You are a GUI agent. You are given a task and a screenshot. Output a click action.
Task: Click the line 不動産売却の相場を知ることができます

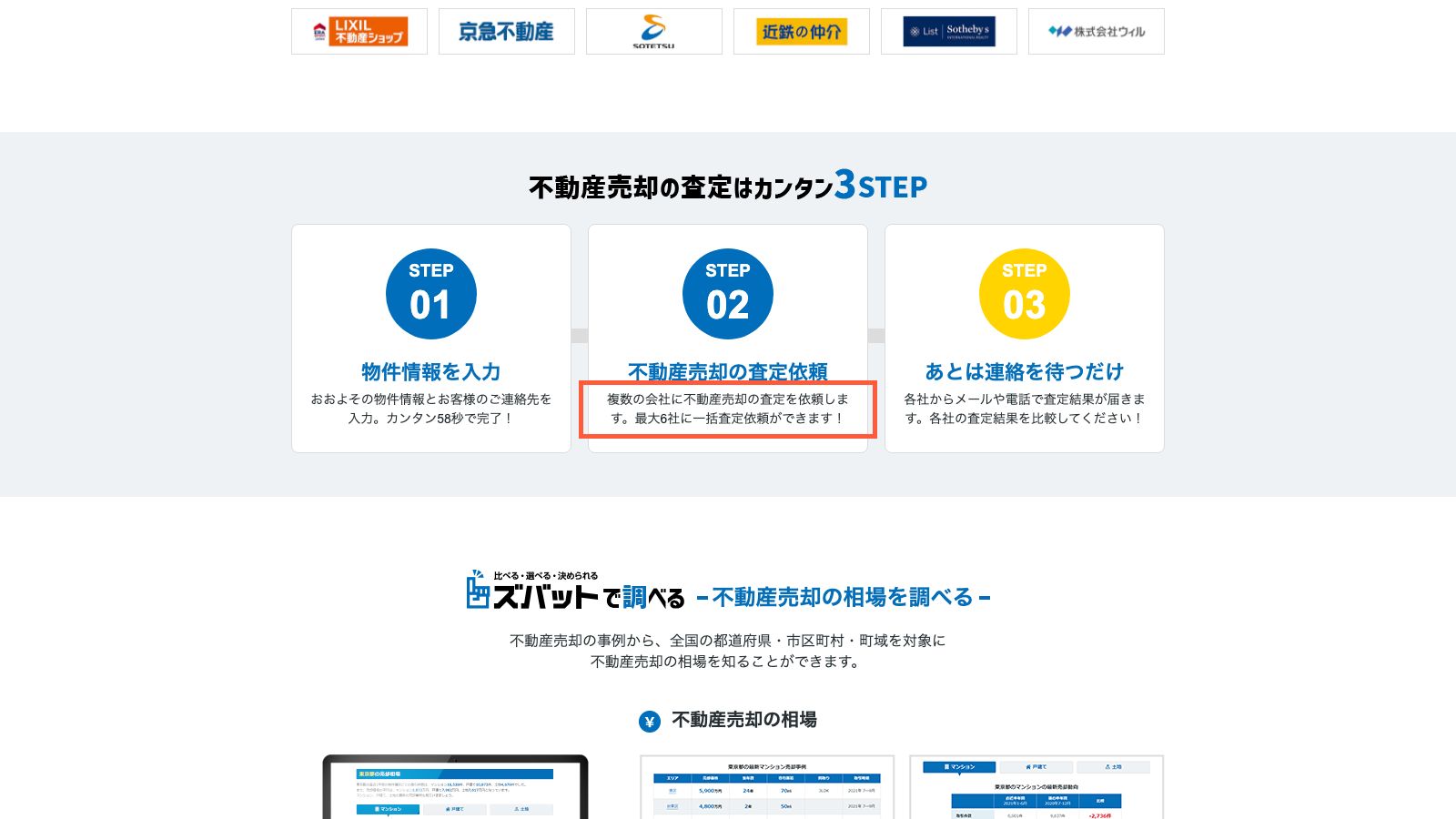click(728, 662)
